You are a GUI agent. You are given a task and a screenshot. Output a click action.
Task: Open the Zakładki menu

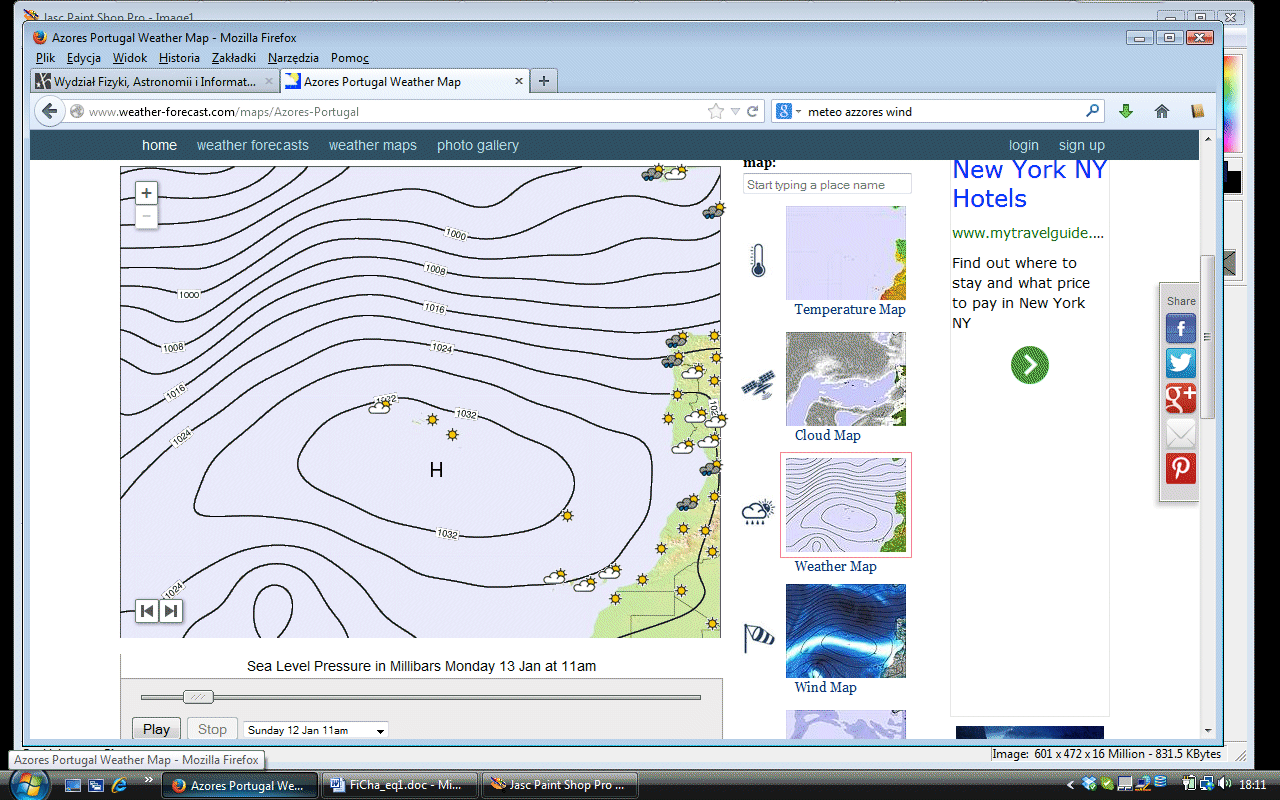[x=233, y=58]
